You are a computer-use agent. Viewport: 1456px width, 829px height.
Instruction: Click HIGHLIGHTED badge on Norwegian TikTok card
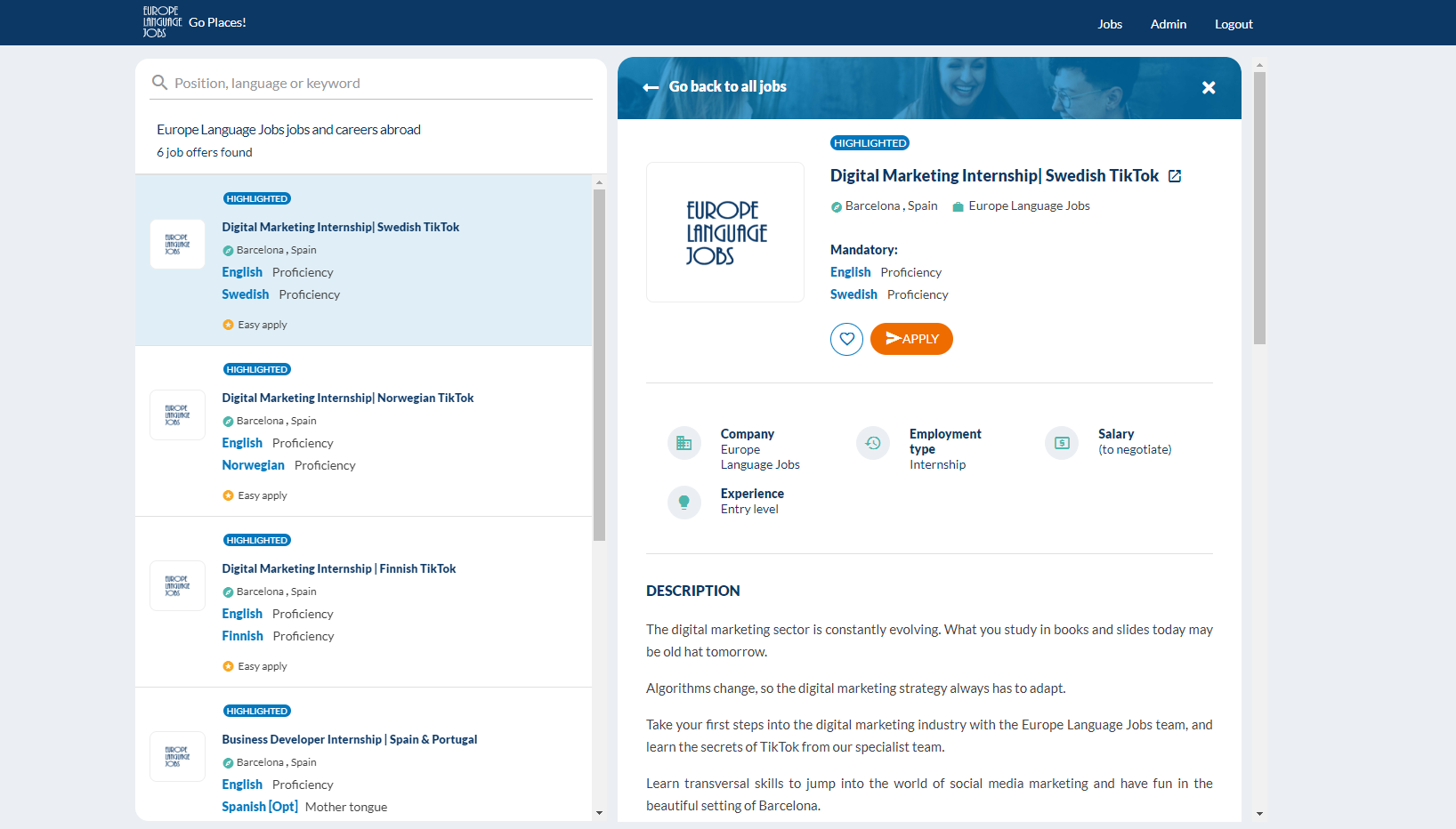(257, 369)
